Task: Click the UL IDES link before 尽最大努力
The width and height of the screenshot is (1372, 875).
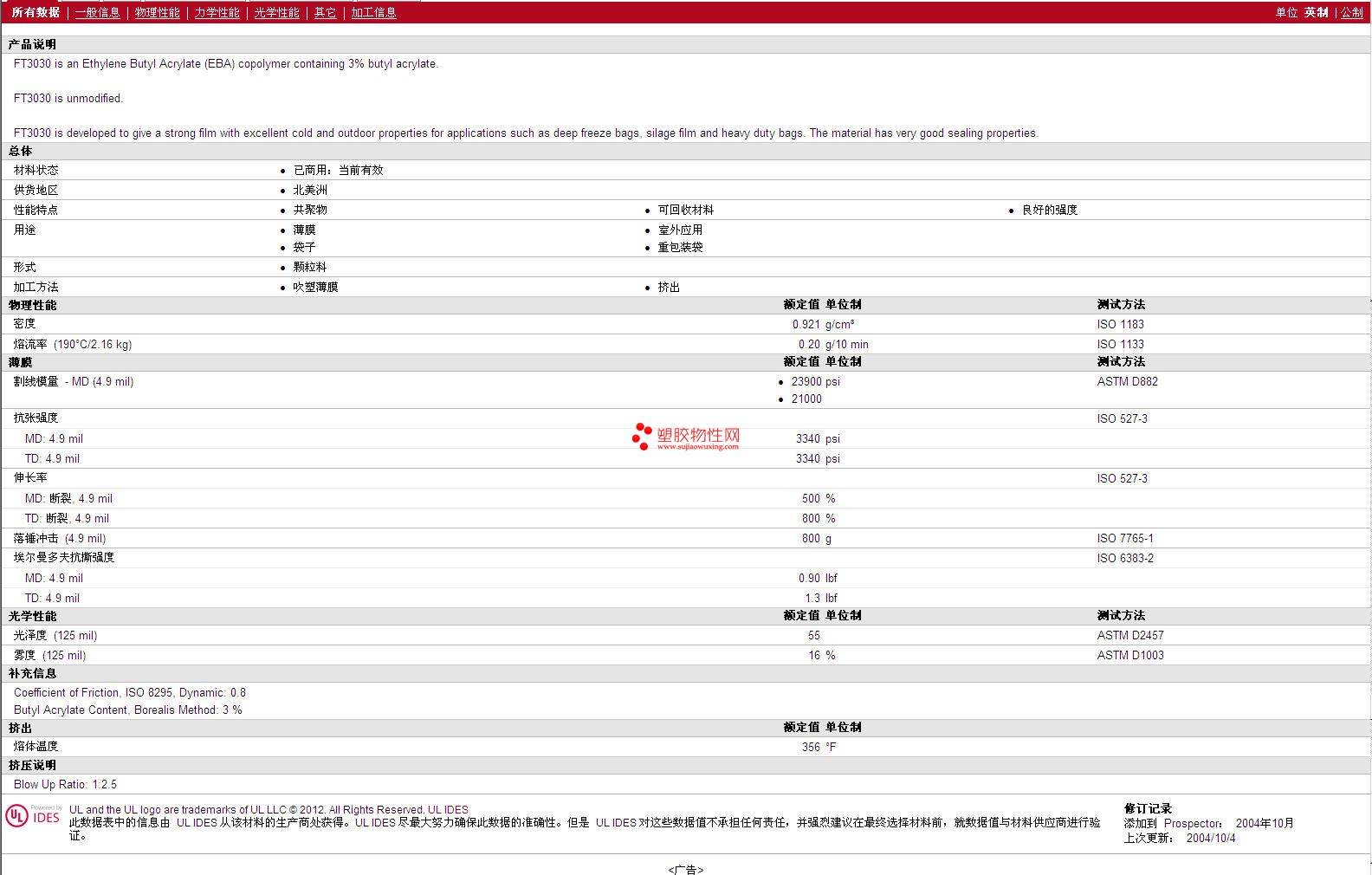Action: click(375, 823)
